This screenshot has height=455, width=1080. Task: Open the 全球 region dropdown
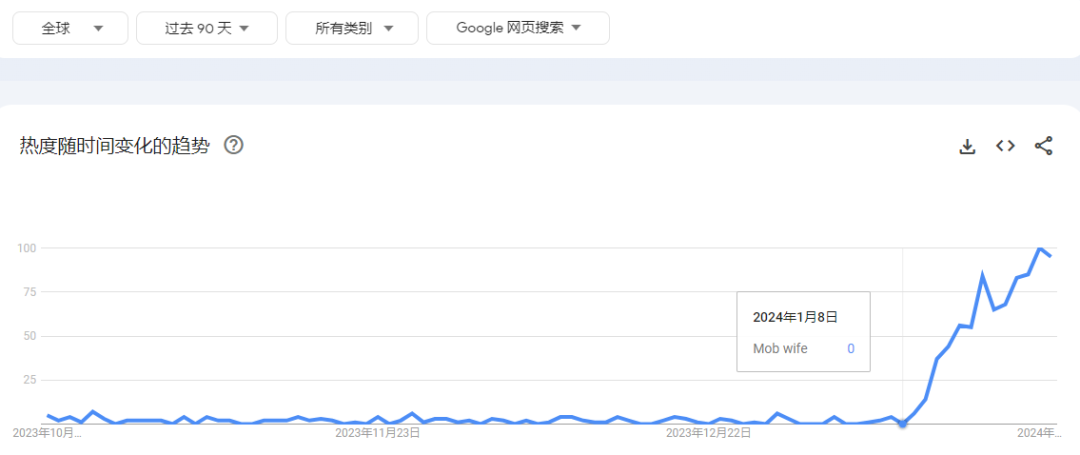(70, 28)
